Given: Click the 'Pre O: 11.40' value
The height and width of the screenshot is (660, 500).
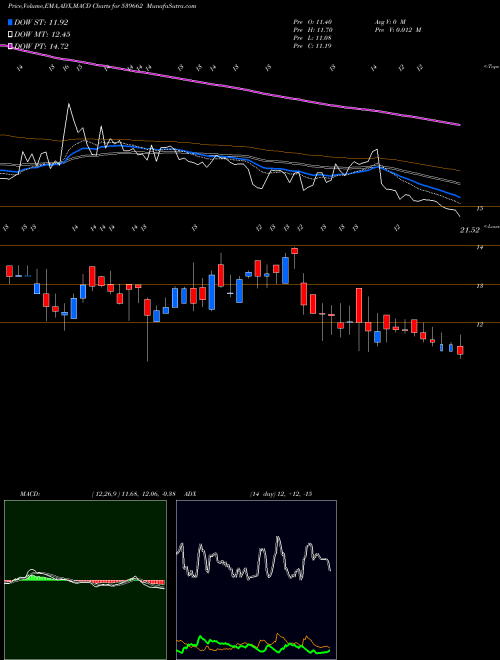Looking at the screenshot, I should [313, 22].
